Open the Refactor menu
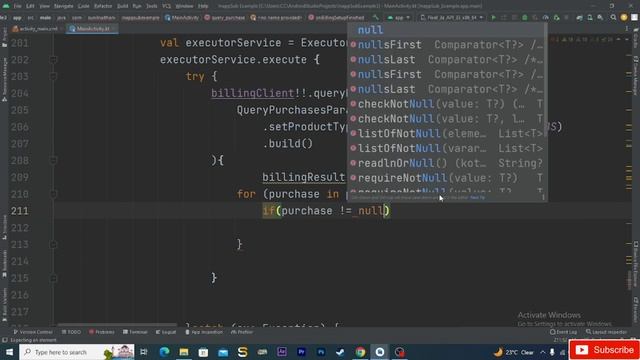640x360 pixels. pyautogui.click(x=103, y=6)
